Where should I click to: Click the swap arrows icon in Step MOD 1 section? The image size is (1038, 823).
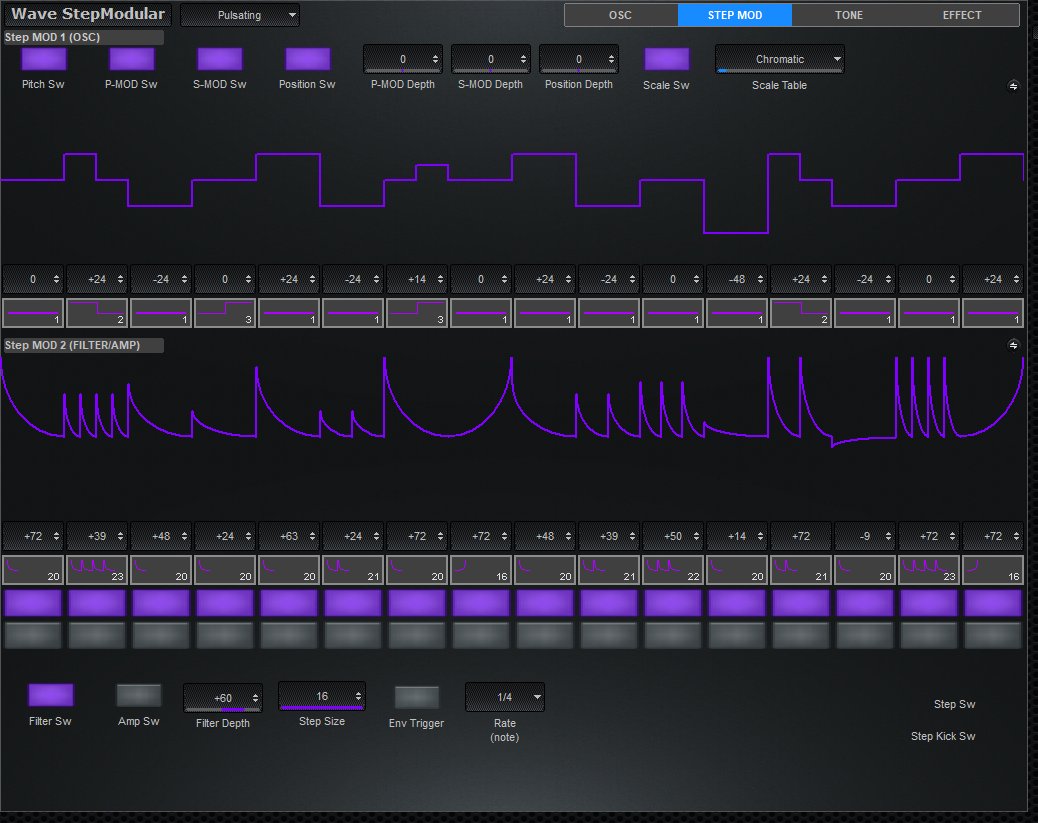[x=1013, y=86]
